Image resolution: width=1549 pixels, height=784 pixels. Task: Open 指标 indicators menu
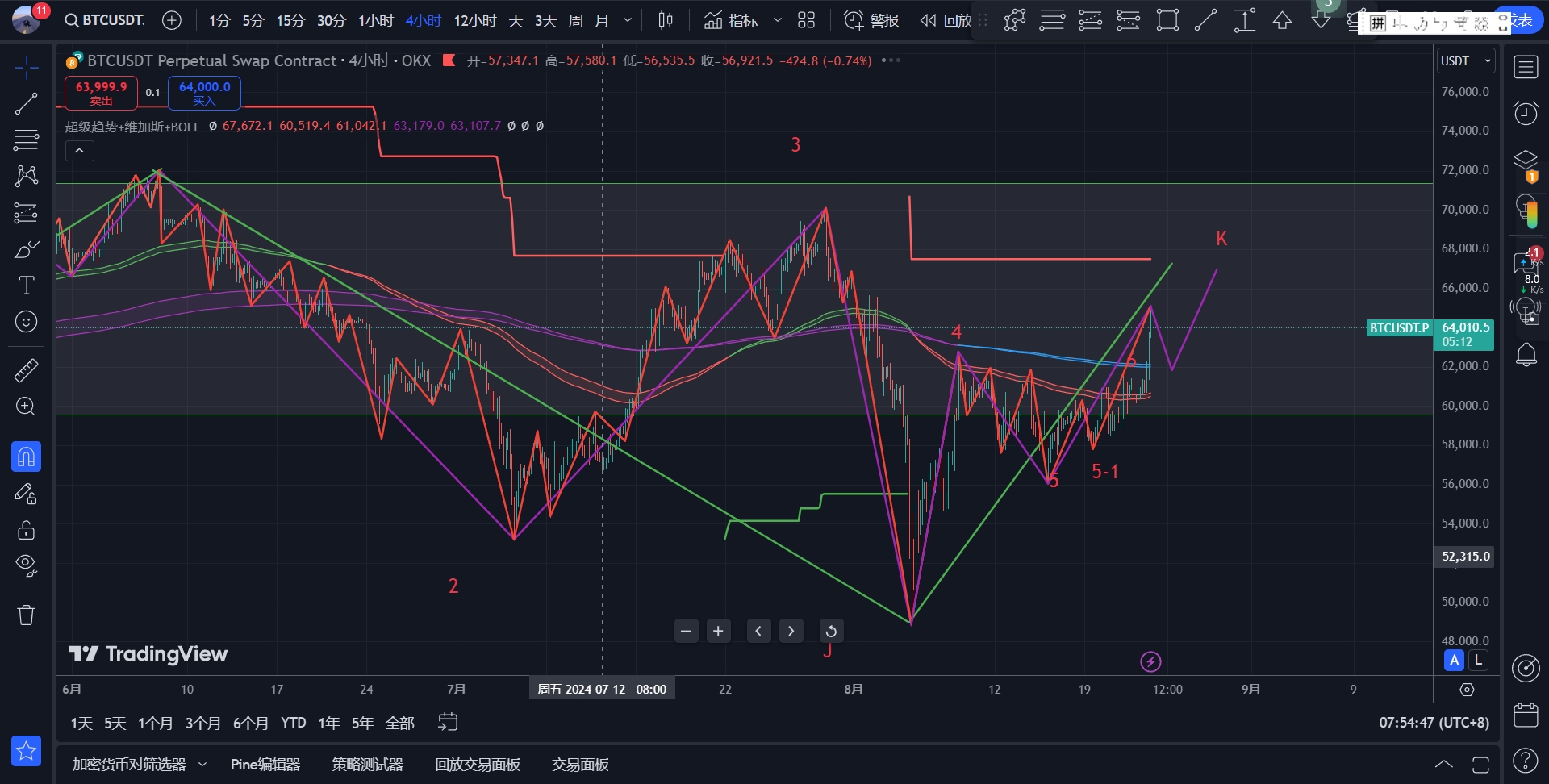[731, 20]
